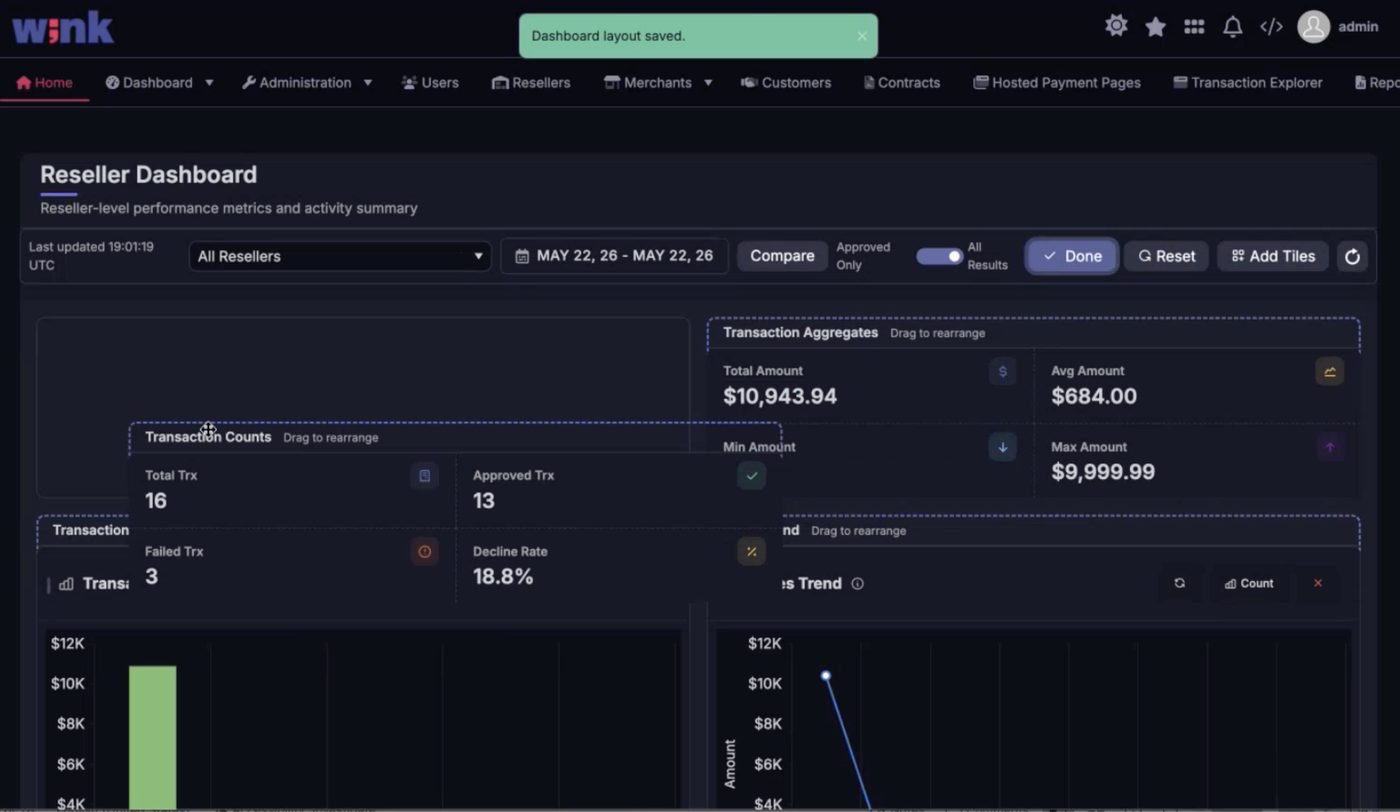Open the Contracts menu item
The width and height of the screenshot is (1400, 812).
point(901,83)
